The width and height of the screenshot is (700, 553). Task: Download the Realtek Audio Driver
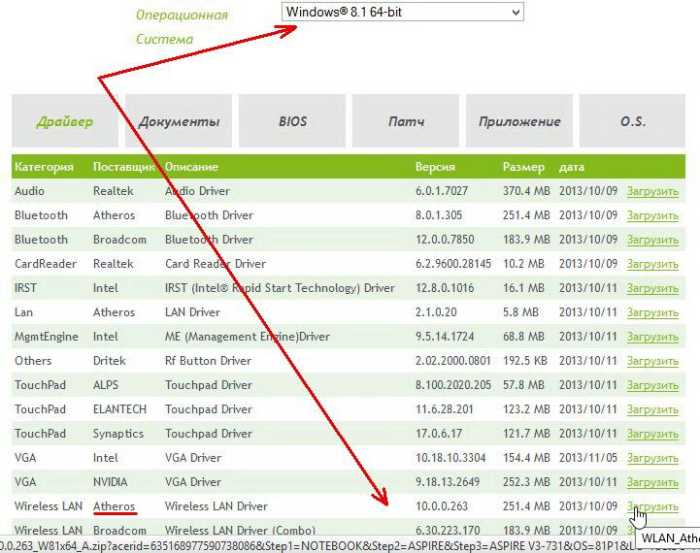(x=652, y=191)
